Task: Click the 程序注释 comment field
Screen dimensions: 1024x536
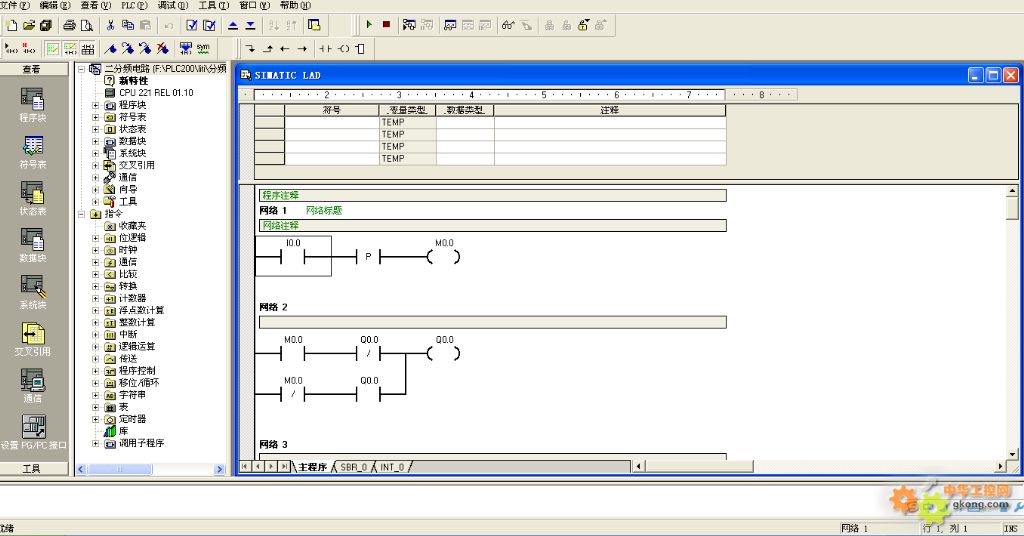Action: click(492, 195)
